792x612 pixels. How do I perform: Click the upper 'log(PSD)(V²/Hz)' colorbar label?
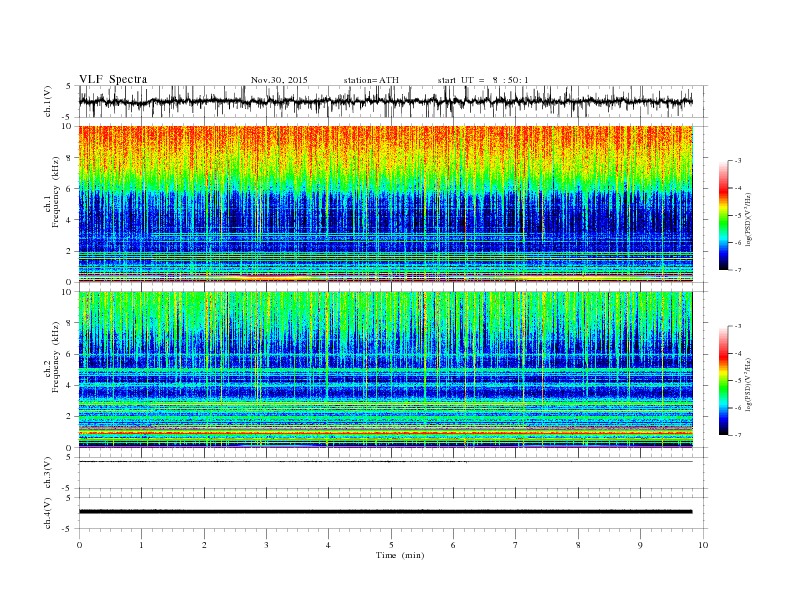point(748,219)
